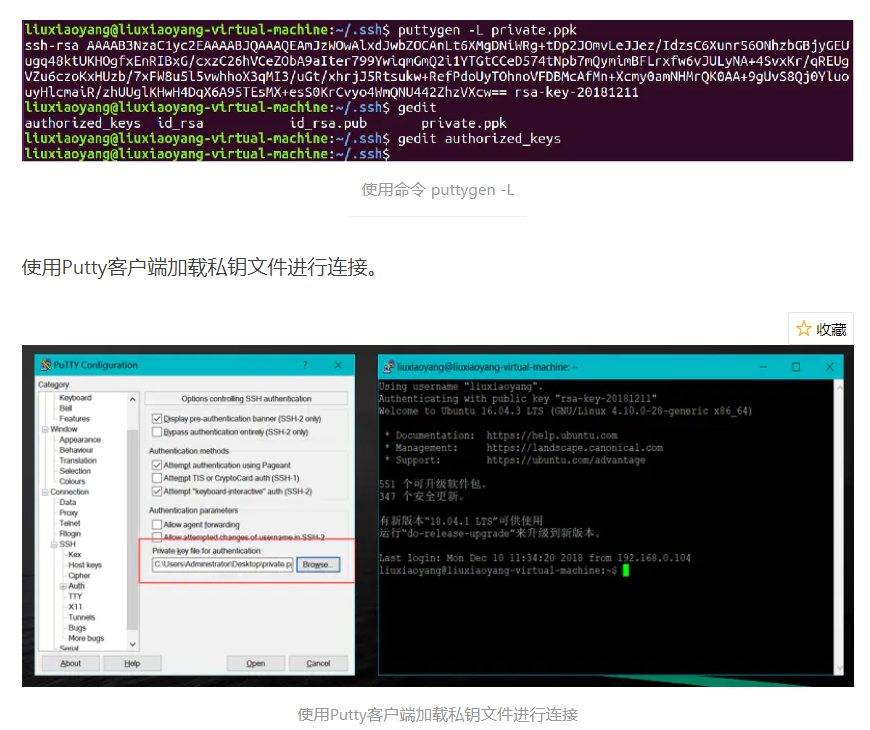Click the PuTTY terminal window title icon
870x730 pixels.
click(x=389, y=366)
